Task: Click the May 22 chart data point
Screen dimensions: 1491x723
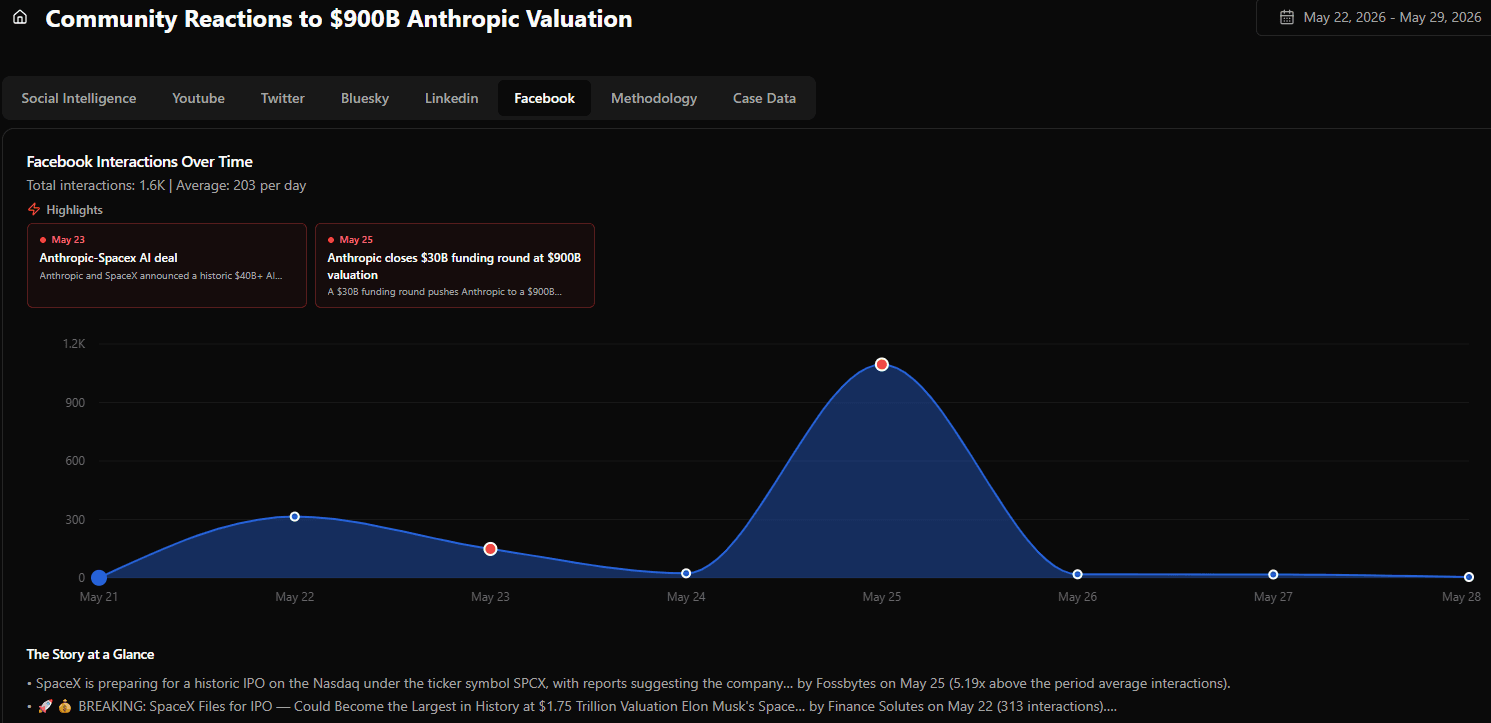Action: click(294, 516)
